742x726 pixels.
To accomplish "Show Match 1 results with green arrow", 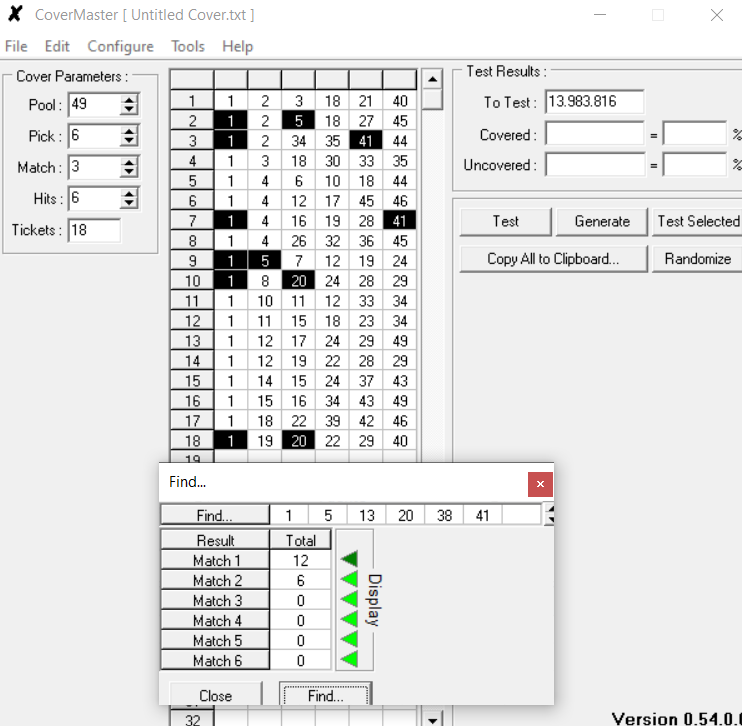I will point(349,559).
